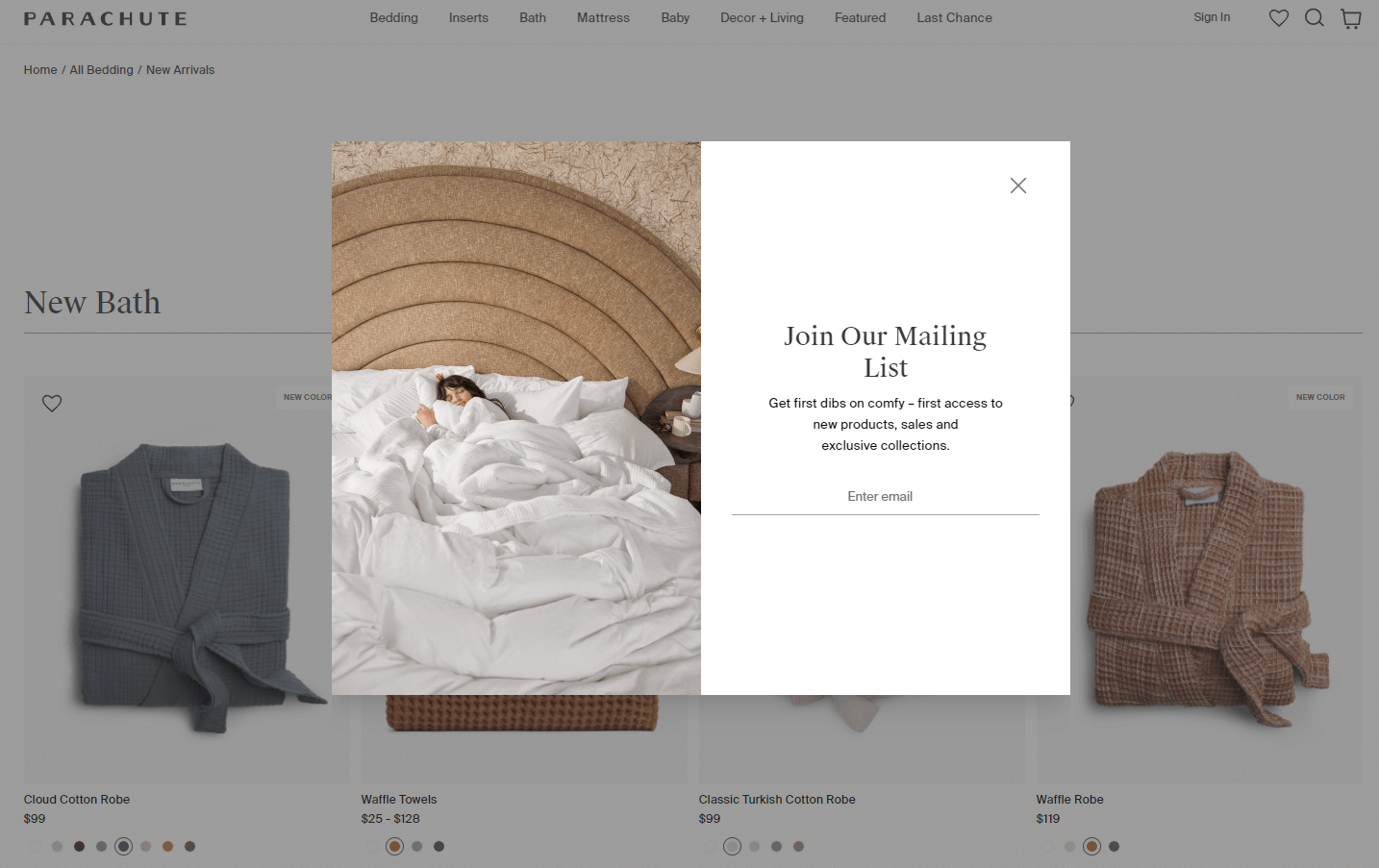Go to Home breadcrumb
Image resolution: width=1379 pixels, height=868 pixels.
tap(40, 70)
